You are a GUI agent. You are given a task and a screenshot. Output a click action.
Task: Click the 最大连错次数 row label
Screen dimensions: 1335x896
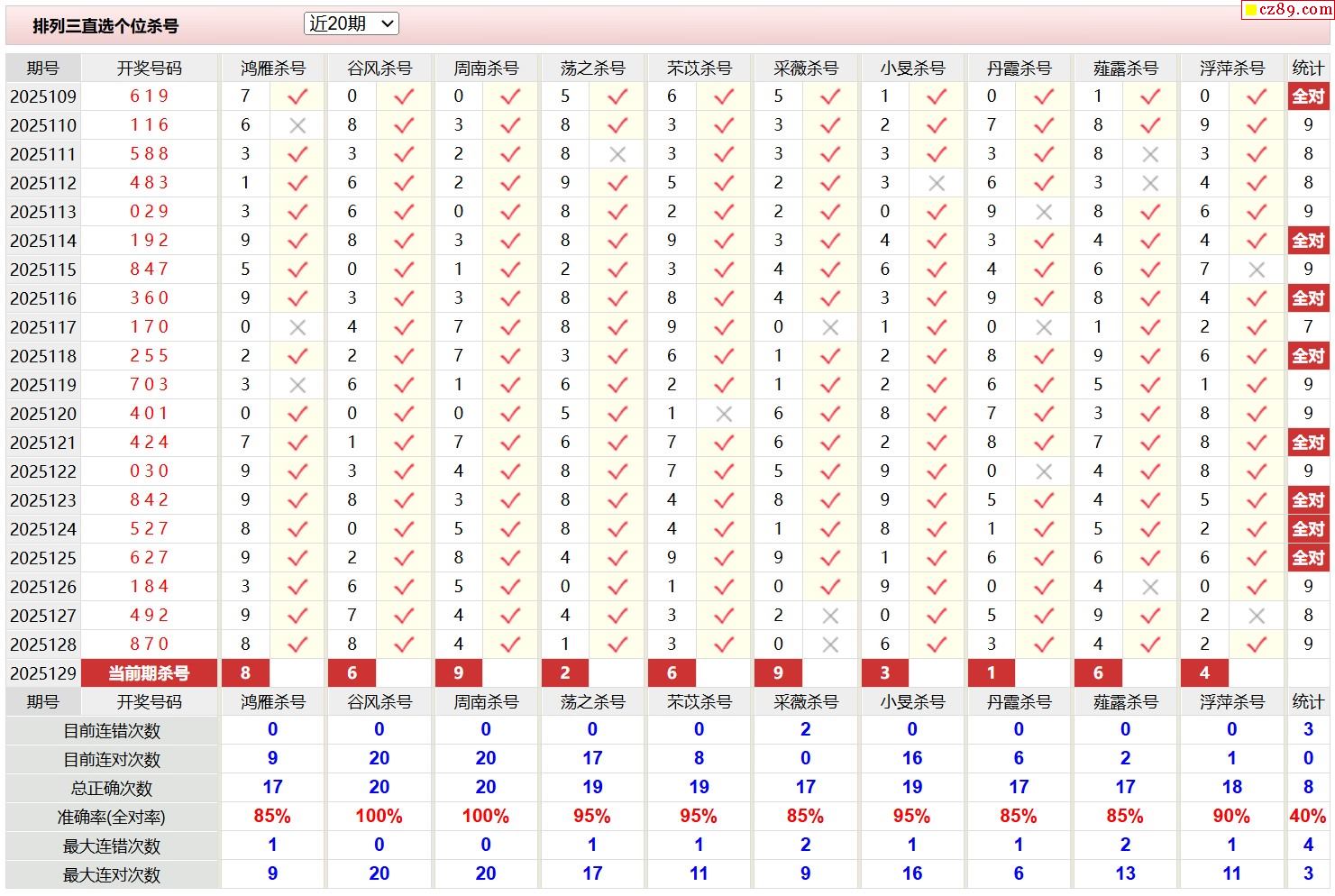click(x=112, y=846)
